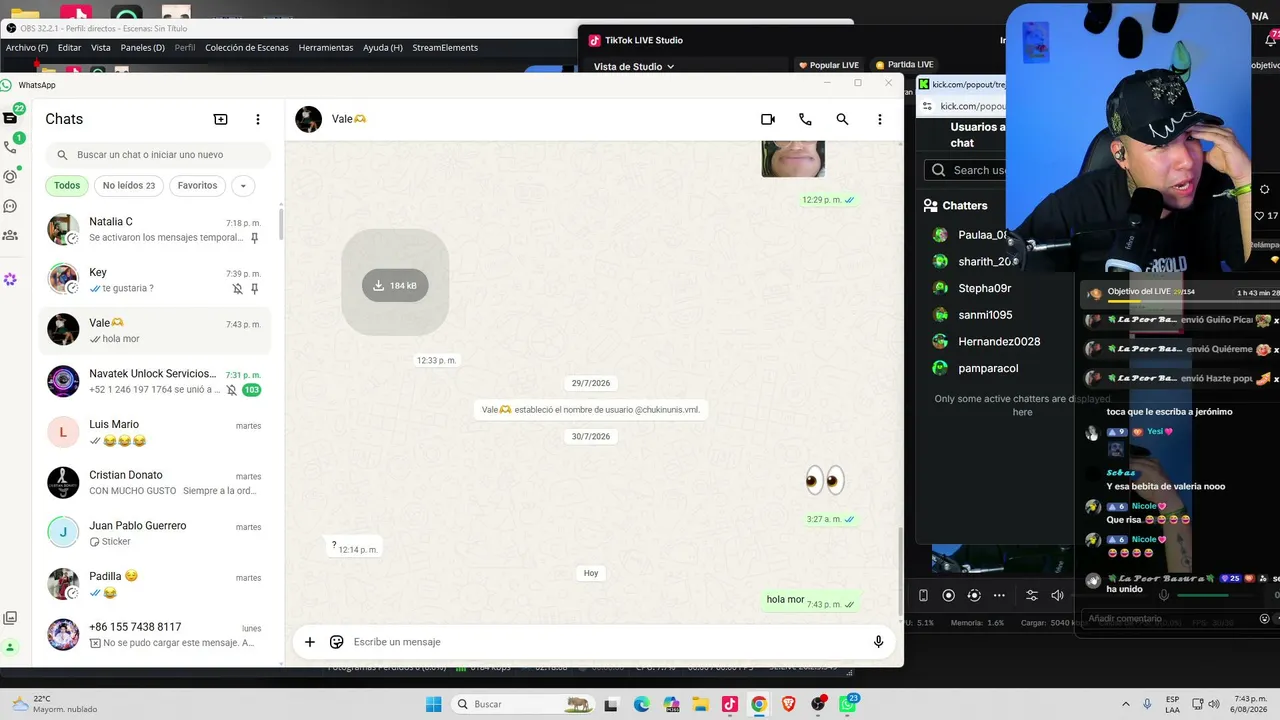Open the Calls section in WhatsApp sidebar
Viewport: 1280px width, 720px height.
[x=10, y=147]
